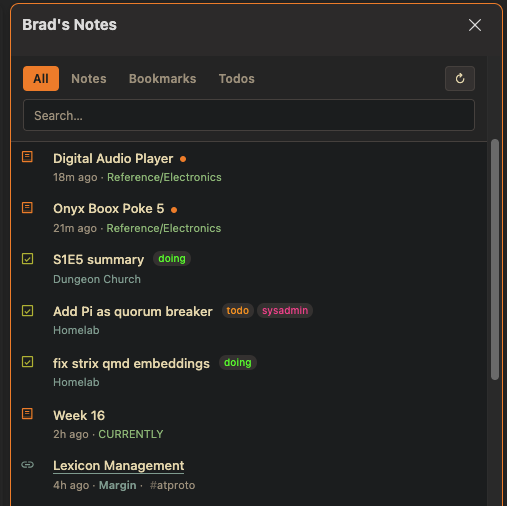
Task: Switch to the Notes tab
Action: tap(89, 79)
